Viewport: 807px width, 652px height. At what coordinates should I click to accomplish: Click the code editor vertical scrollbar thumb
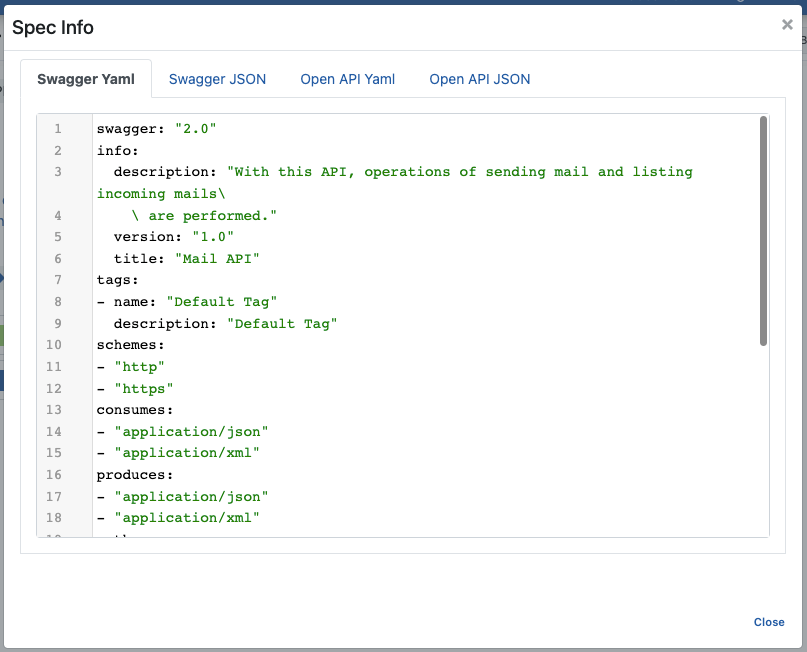tap(763, 230)
